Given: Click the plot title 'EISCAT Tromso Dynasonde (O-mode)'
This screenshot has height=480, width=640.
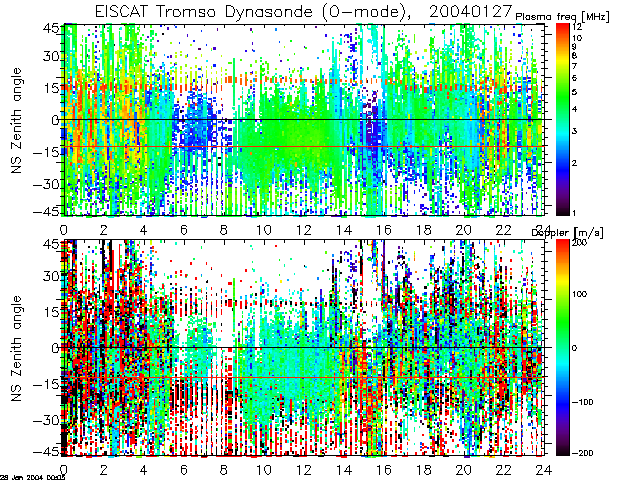Looking at the screenshot, I should coord(251,12).
